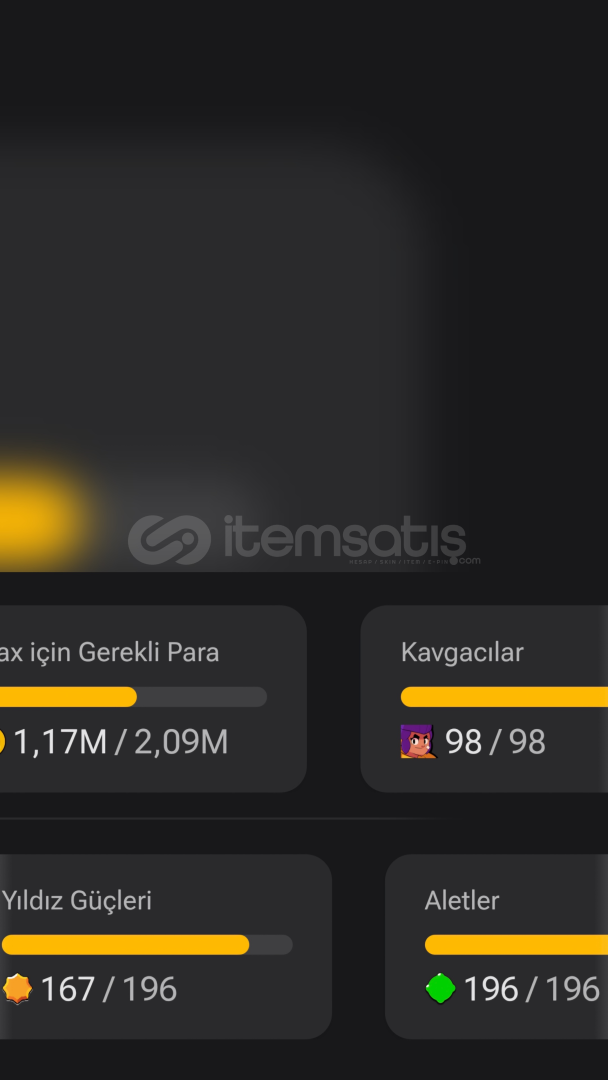Click the 98 / 98 brawler count
This screenshot has width=608, height=1080.
point(495,742)
